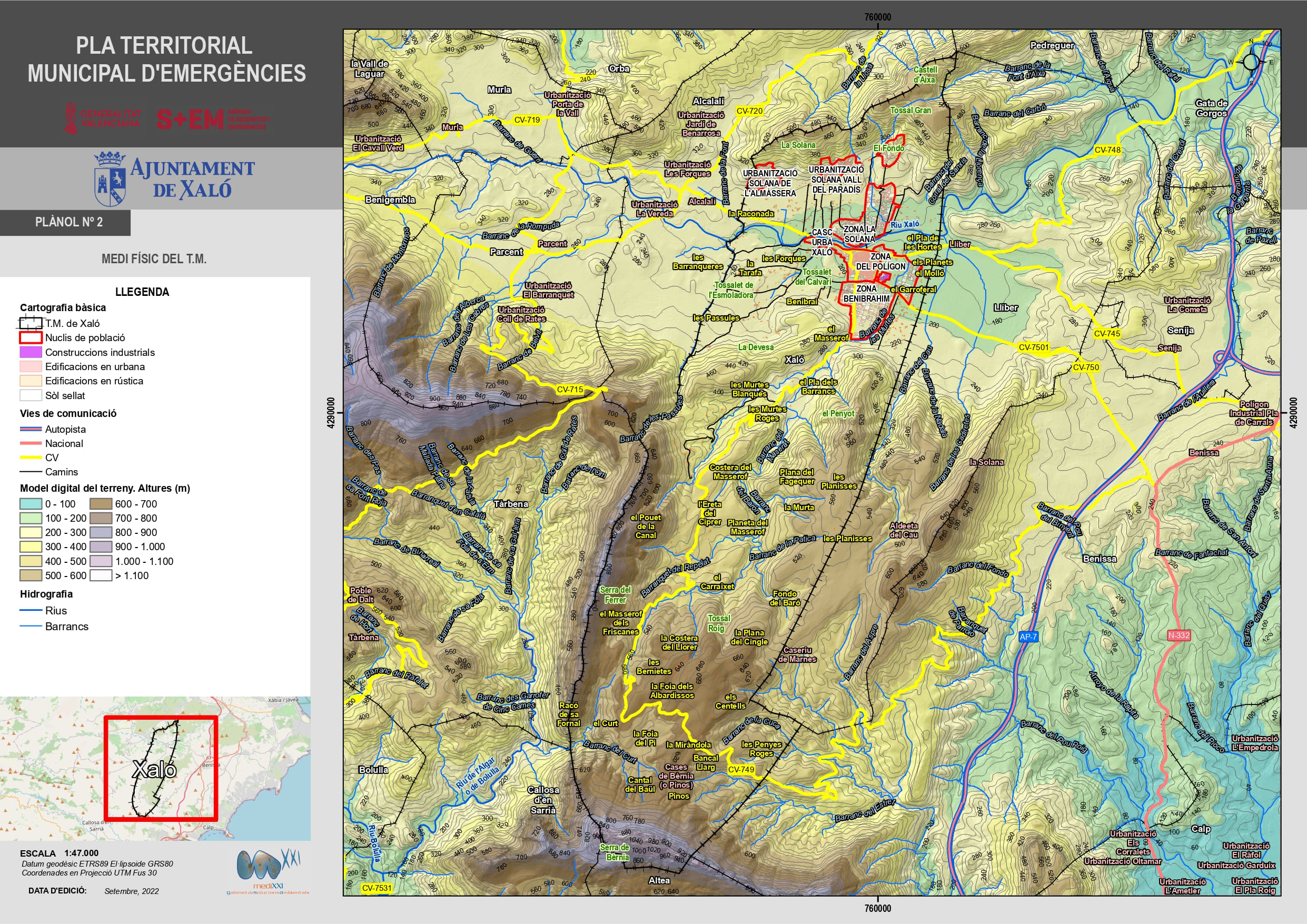The image size is (1307, 924).
Task: Click the ZONA DEL POLÍGON label
Action: pos(880,261)
